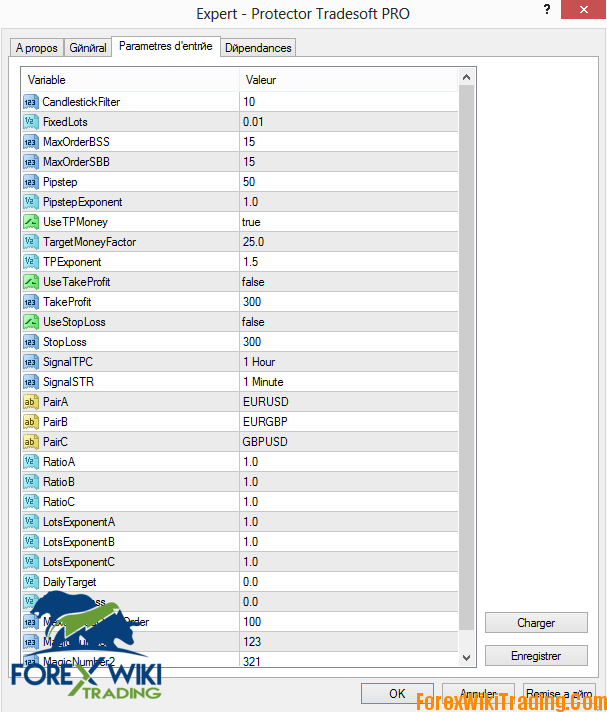607x712 pixels.
Task: Click the string icon beside PairB
Action: pyautogui.click(x=30, y=422)
